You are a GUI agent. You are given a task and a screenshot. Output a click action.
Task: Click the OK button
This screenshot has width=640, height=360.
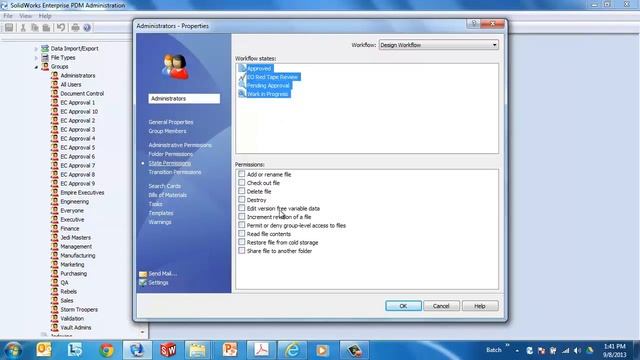[403, 306]
